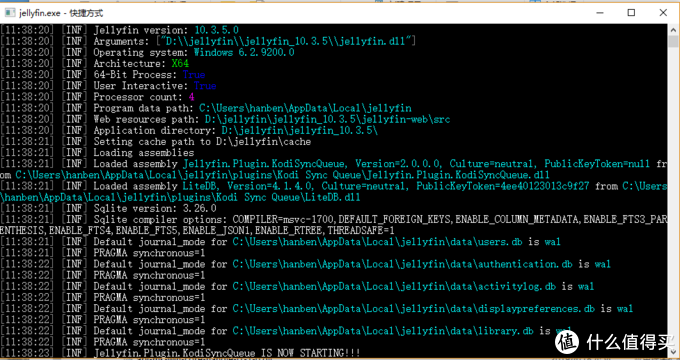Click the title text 'jellyfin.exe - 快捷方式'

(x=61, y=13)
